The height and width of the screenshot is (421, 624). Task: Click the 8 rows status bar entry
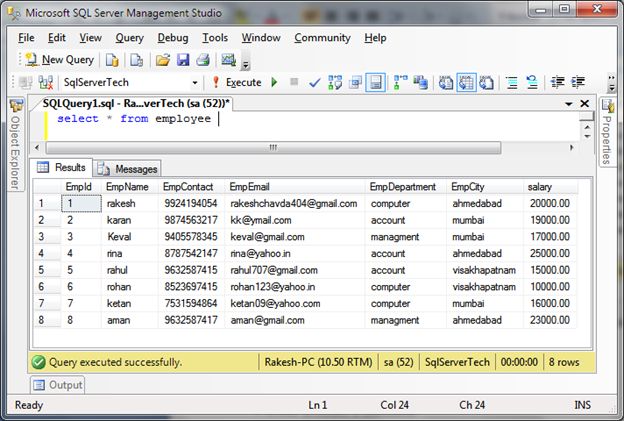click(564, 362)
